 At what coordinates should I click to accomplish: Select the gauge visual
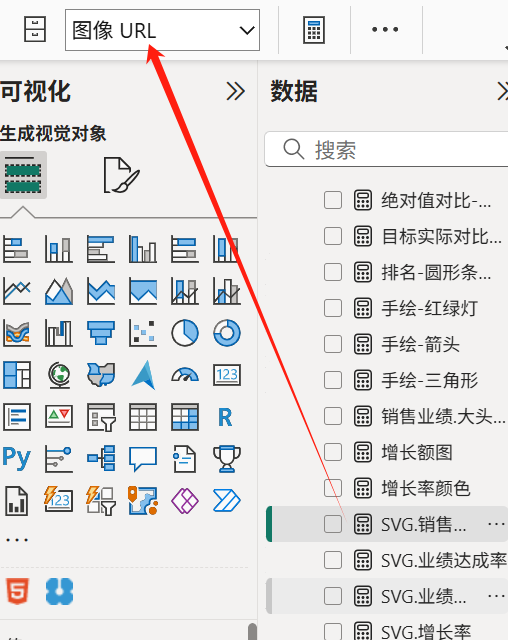point(185,375)
